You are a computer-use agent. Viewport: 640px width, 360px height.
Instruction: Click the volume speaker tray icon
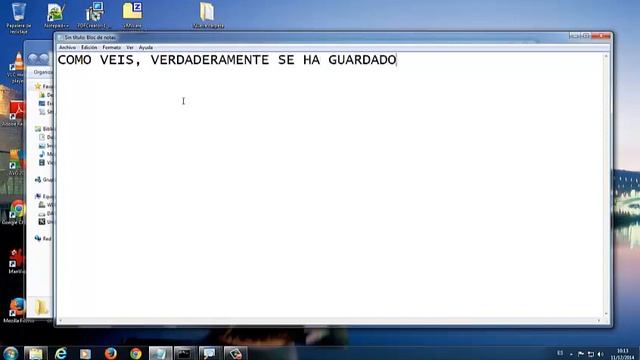(600, 354)
